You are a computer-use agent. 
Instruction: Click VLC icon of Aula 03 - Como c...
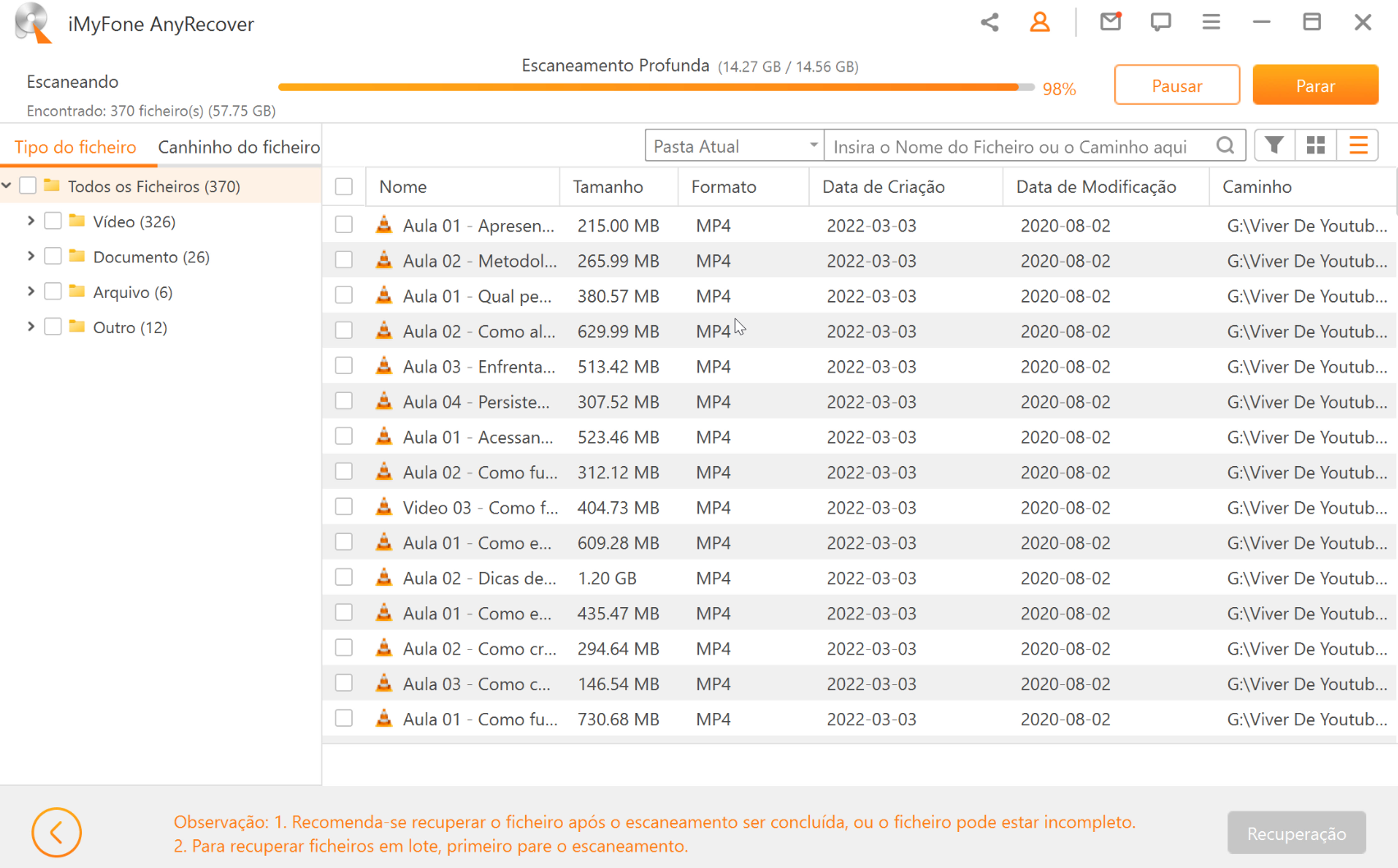[x=384, y=683]
